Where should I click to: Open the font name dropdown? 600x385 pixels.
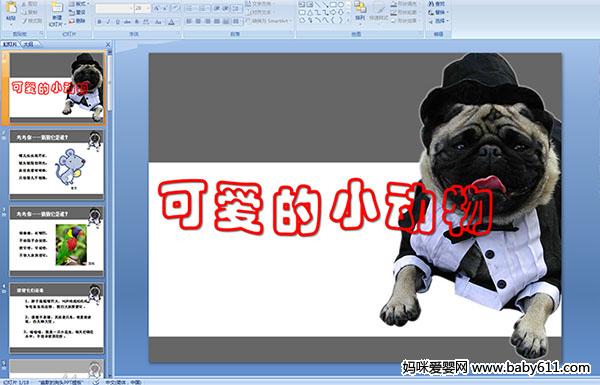(131, 8)
